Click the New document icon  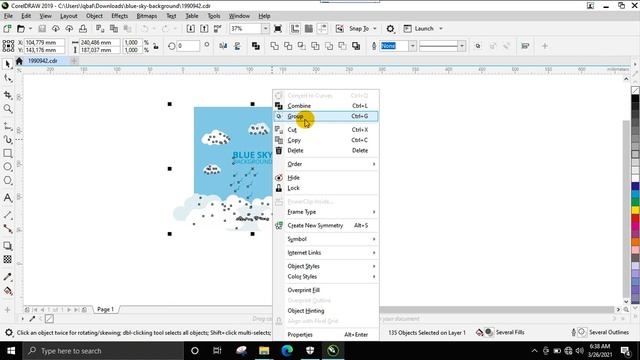coord(7,29)
